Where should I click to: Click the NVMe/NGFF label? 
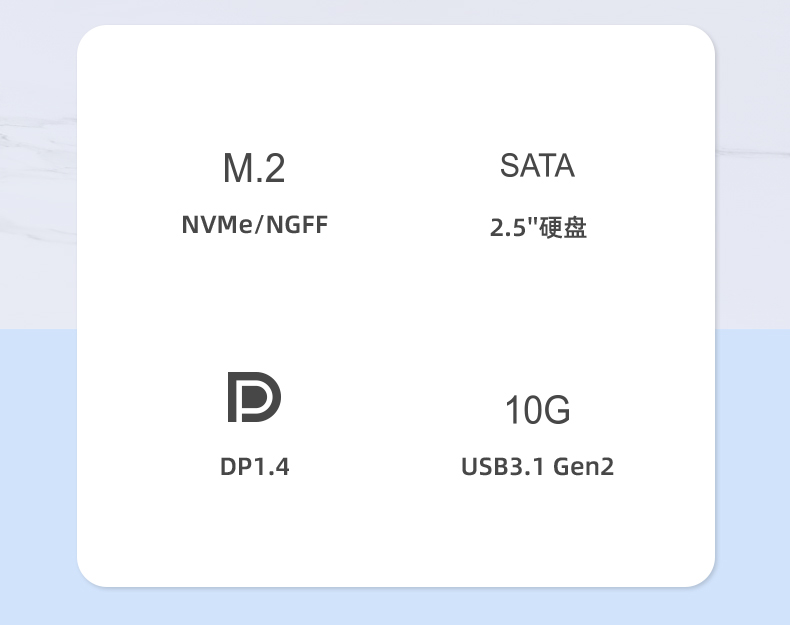tap(254, 225)
